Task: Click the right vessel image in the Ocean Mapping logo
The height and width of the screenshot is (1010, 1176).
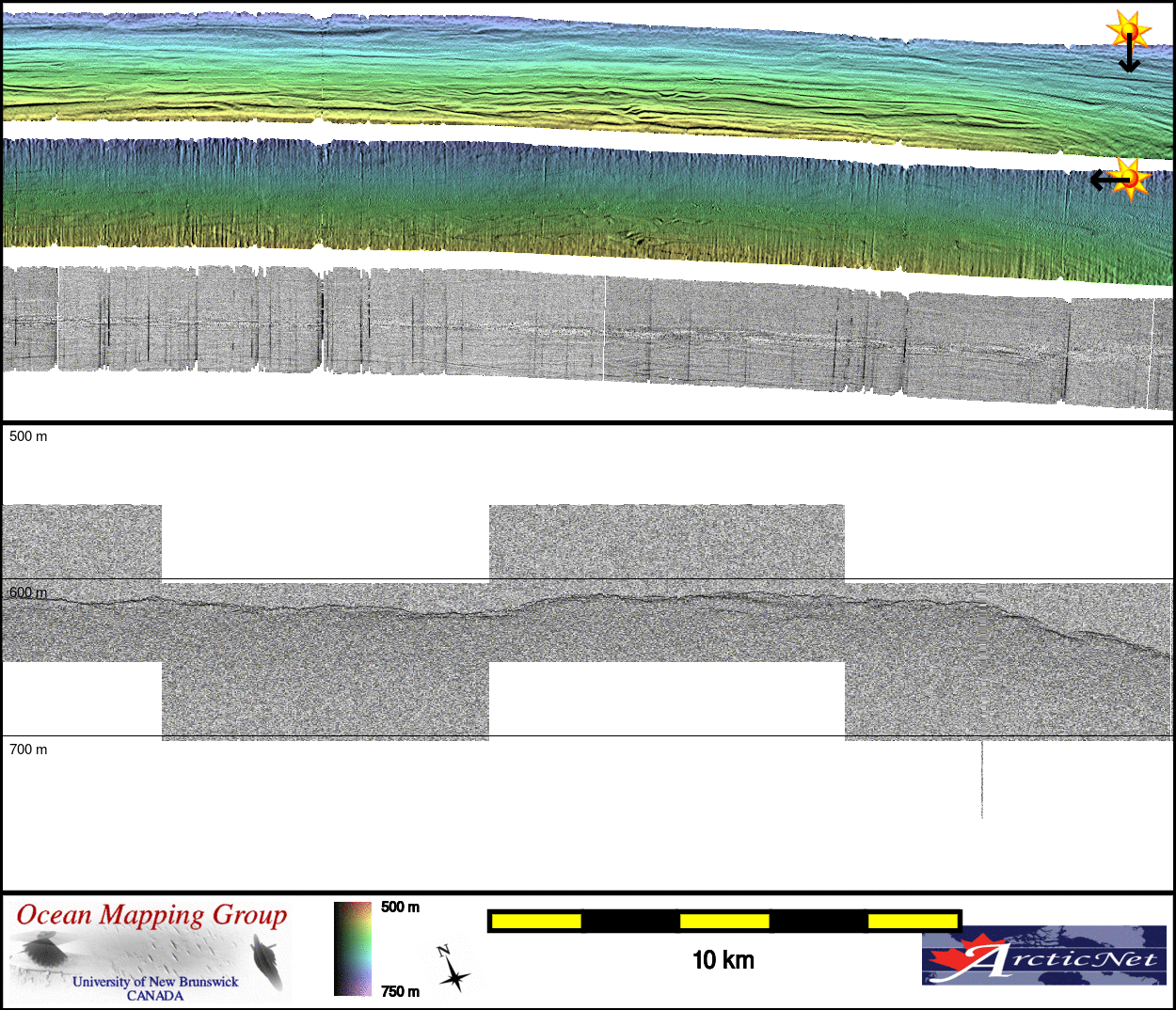Action: point(267,962)
